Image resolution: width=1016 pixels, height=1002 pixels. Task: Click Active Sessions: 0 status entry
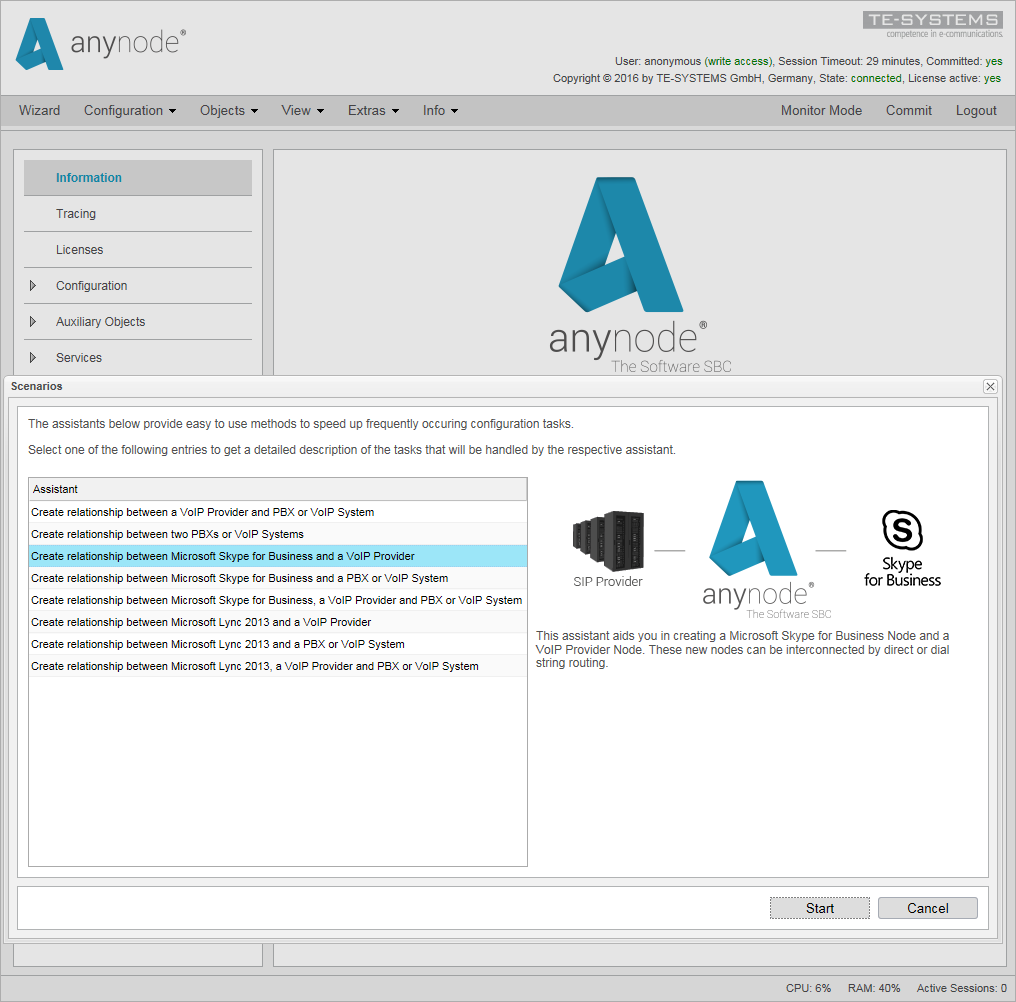[x=962, y=988]
